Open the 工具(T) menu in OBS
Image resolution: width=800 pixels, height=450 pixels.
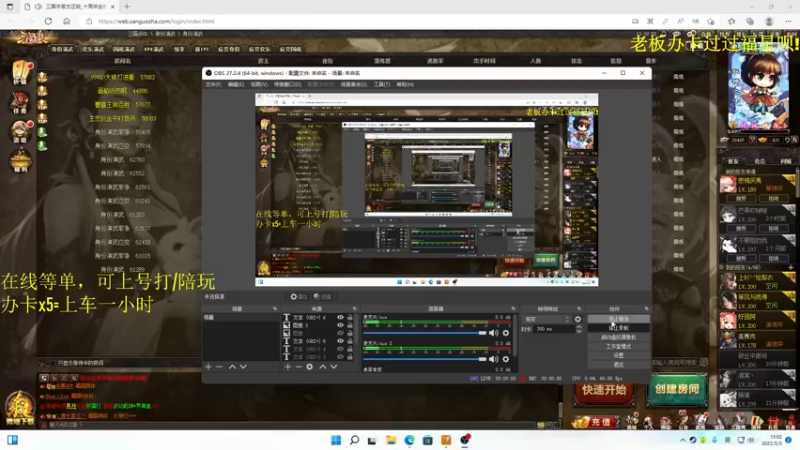382,84
